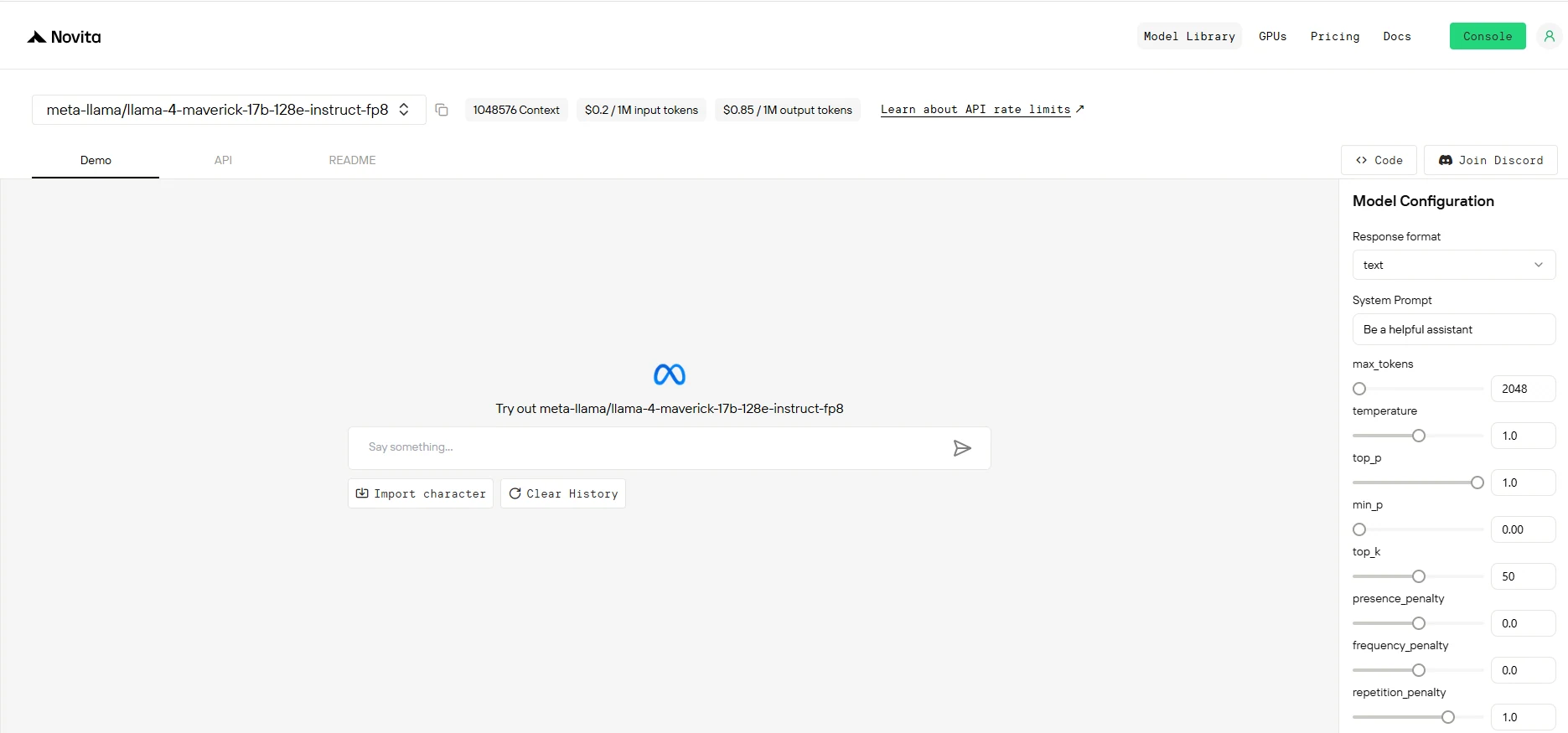The image size is (1568, 733).
Task: Adjust the max_tokens slider handle
Action: click(1359, 389)
